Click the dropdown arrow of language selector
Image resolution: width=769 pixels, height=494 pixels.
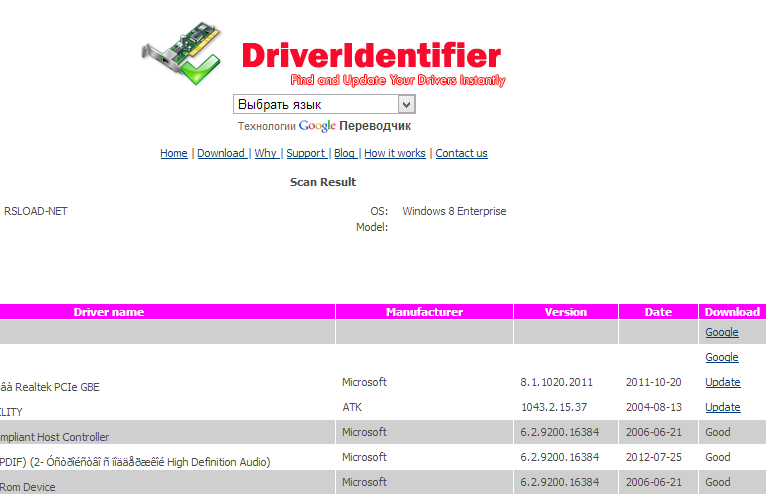click(x=406, y=104)
